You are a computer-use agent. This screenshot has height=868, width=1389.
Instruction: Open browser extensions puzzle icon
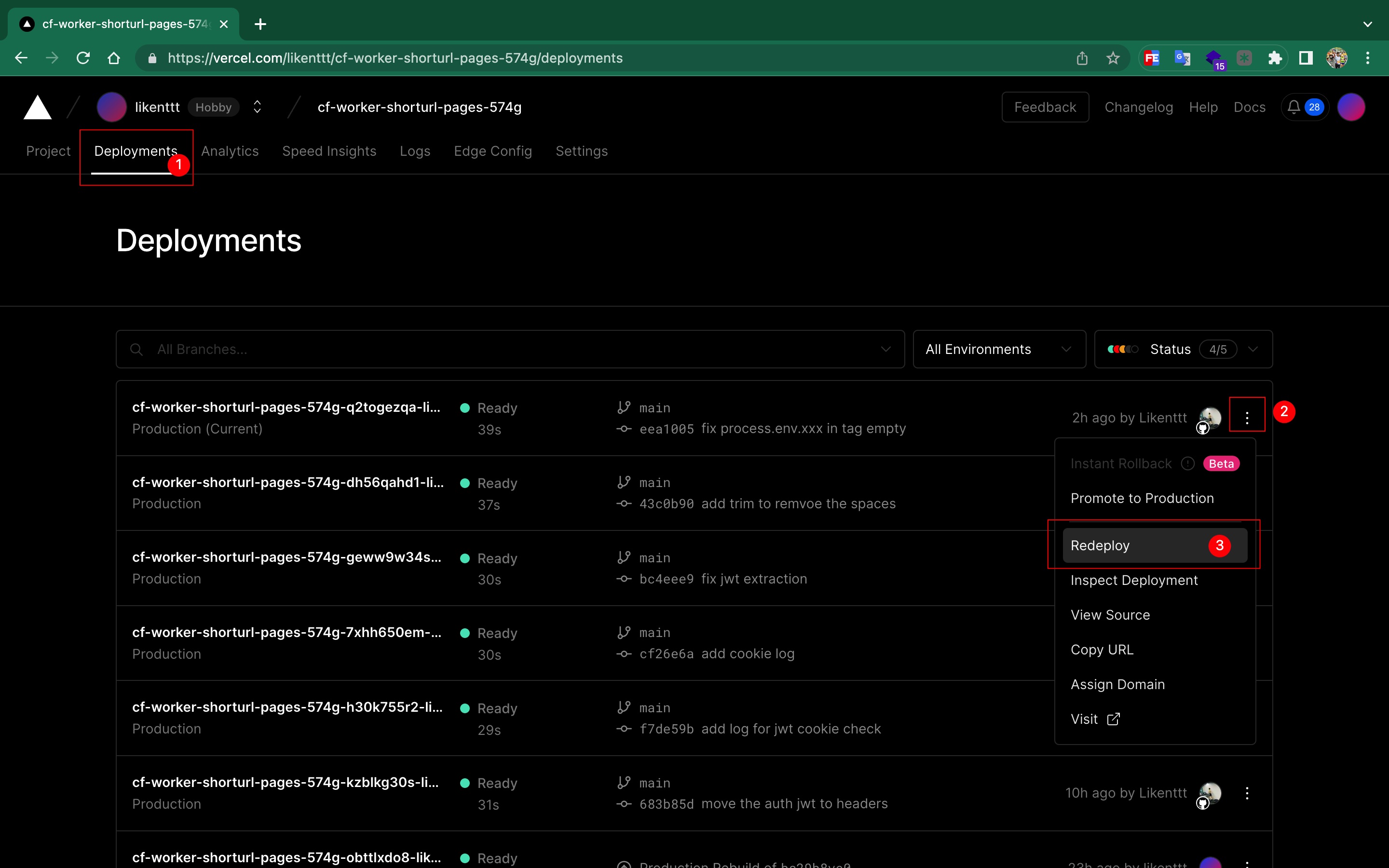tap(1274, 58)
